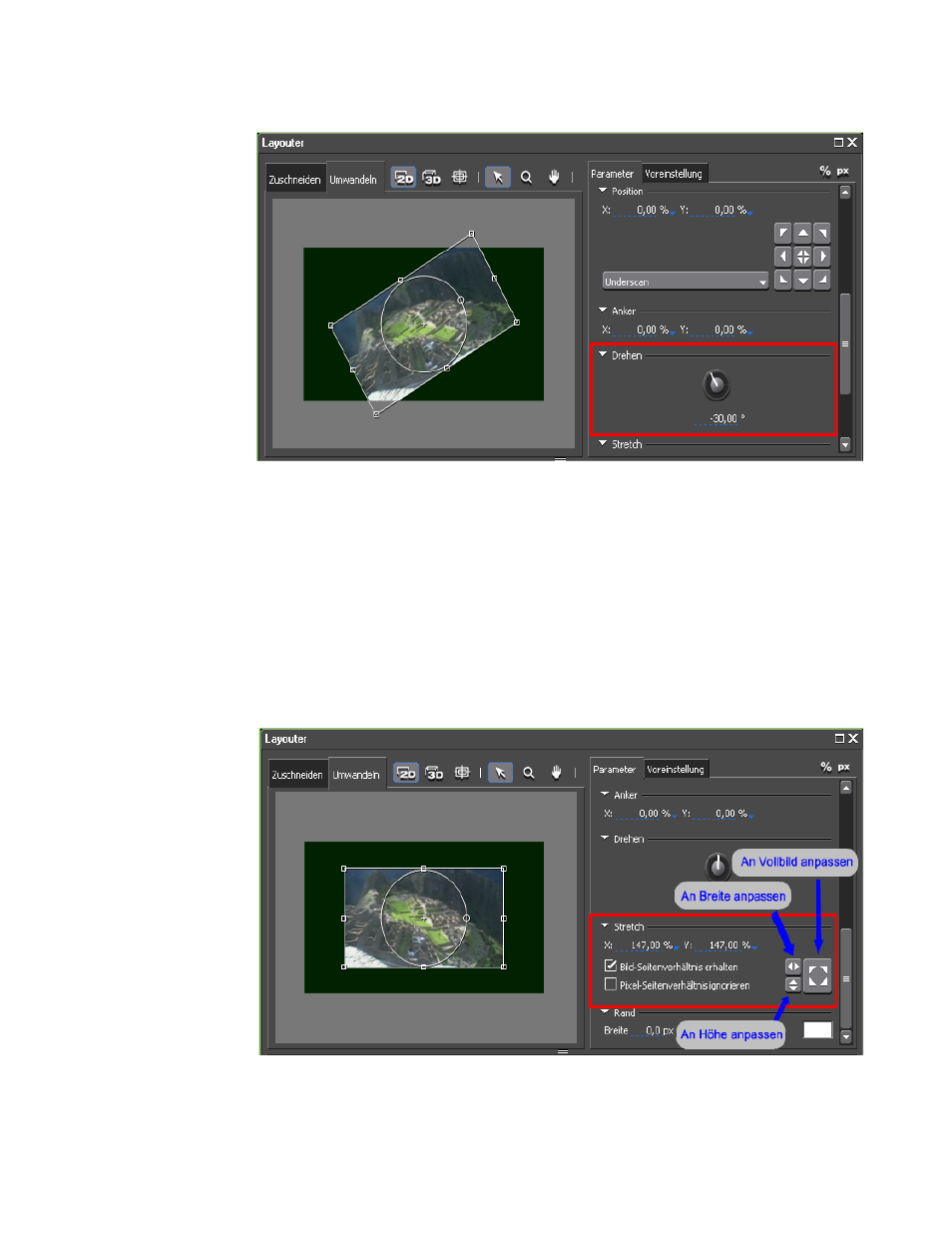Select 2D mode in lower Layouter
The image size is (952, 1233).
pyautogui.click(x=406, y=773)
